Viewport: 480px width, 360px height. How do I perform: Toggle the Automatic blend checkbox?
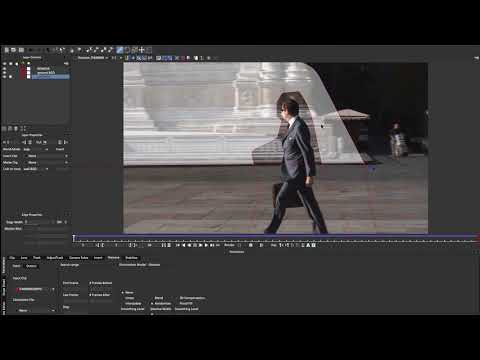(x=152, y=303)
